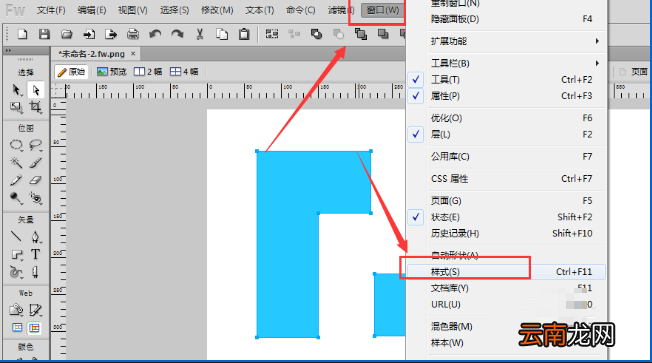Click the Group objects icon
The image size is (652, 363).
[x=272, y=34]
